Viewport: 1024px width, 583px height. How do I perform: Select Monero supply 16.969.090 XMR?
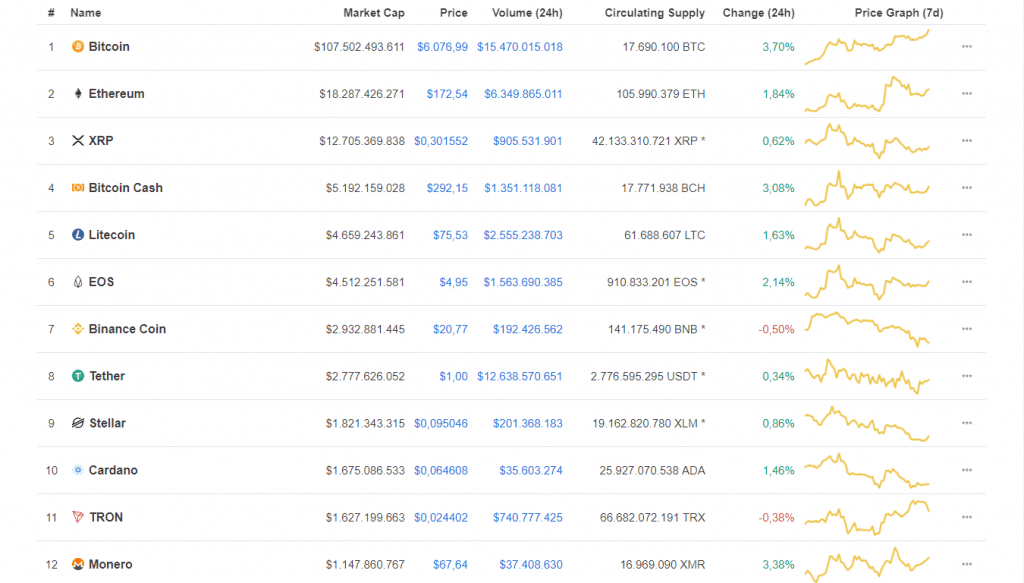(662, 563)
